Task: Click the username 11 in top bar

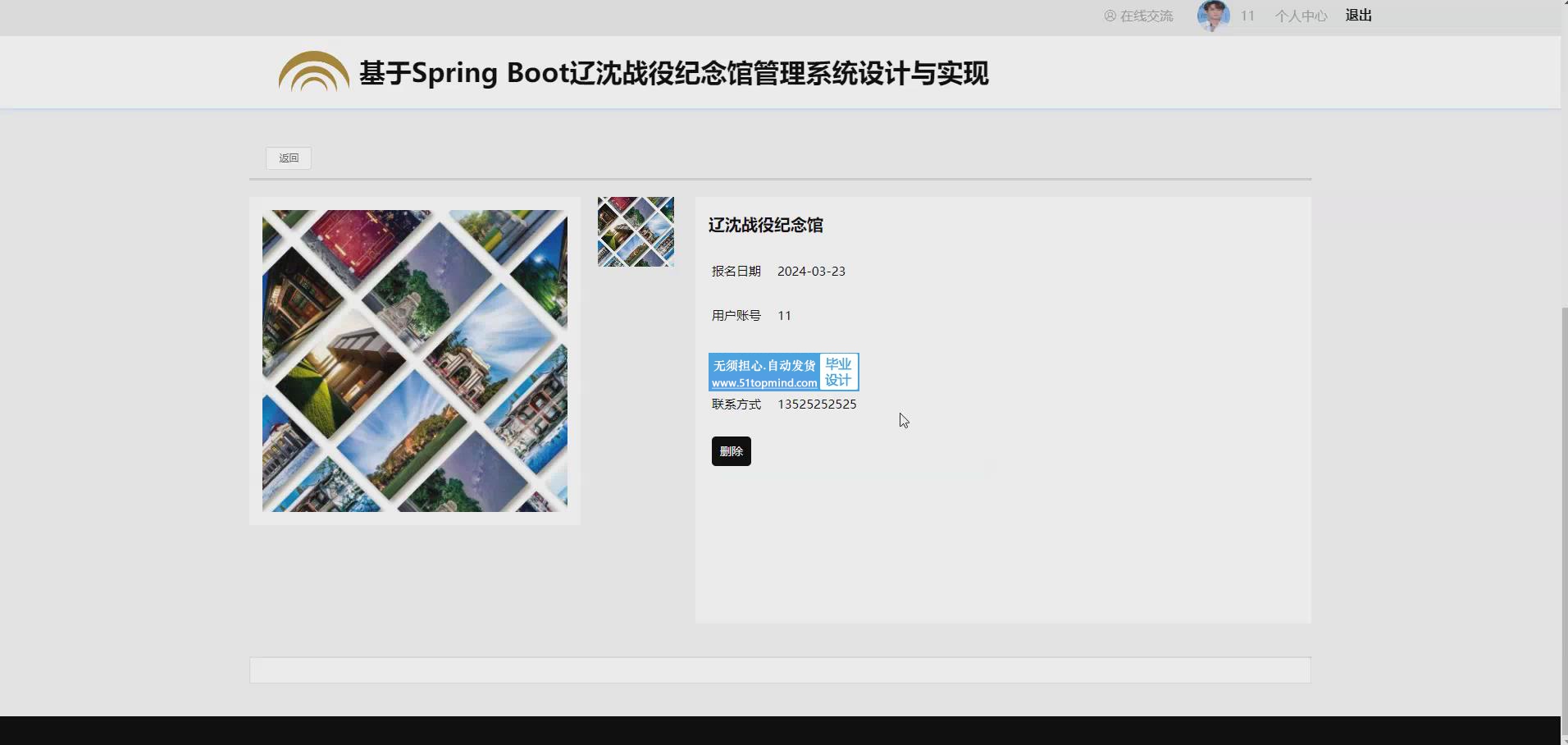Action: click(x=1247, y=16)
